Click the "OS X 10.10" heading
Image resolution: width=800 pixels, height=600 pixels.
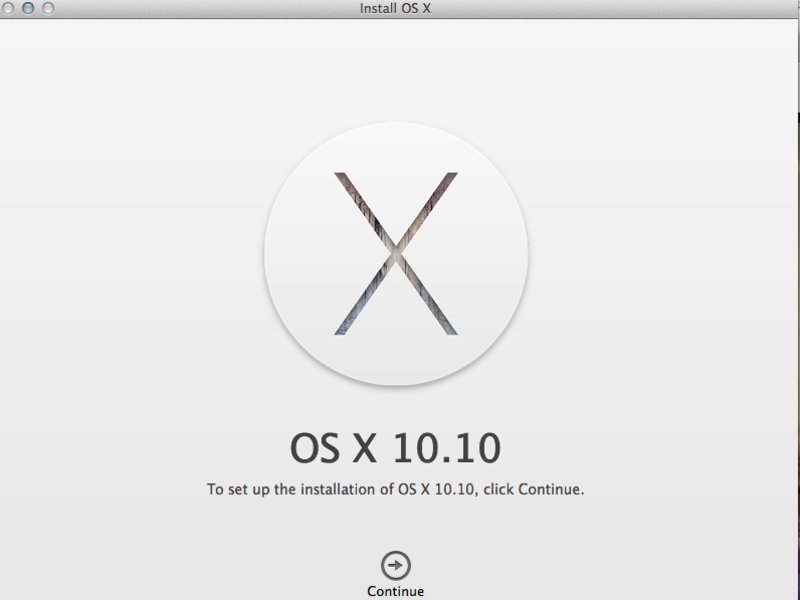coord(395,448)
